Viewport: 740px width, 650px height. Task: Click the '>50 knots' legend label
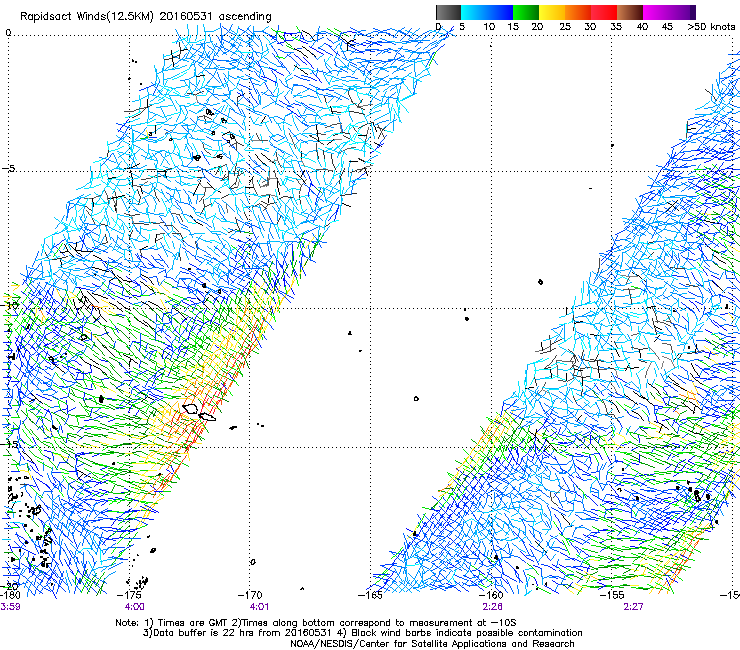point(711,27)
